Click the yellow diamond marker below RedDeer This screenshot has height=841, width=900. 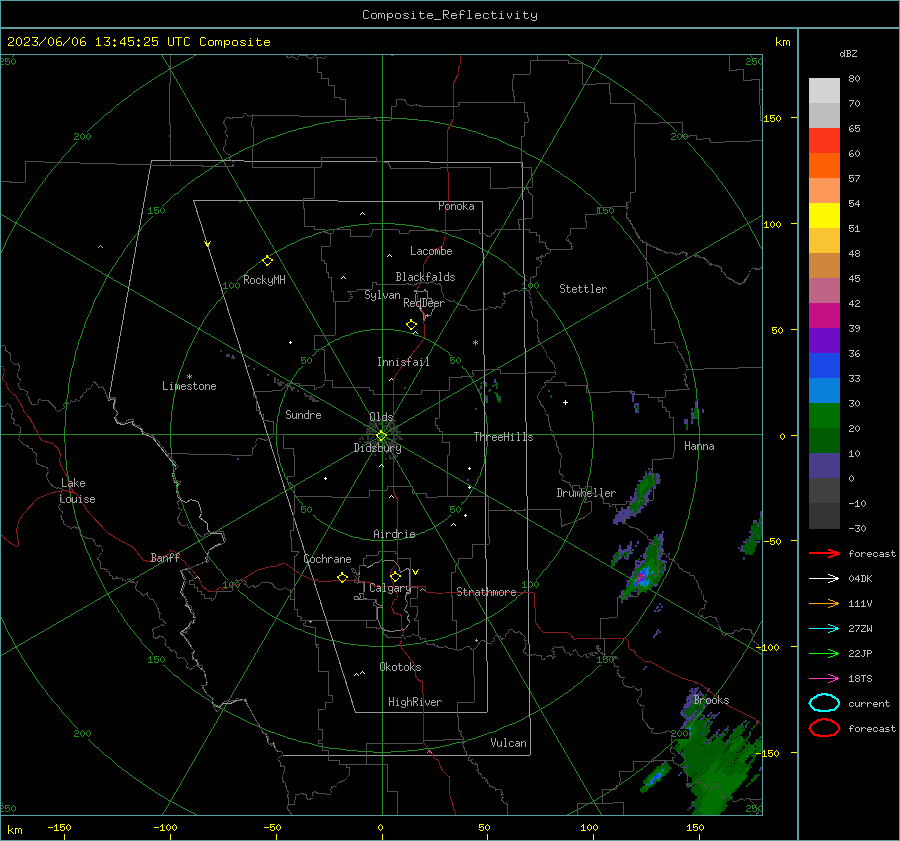[411, 325]
